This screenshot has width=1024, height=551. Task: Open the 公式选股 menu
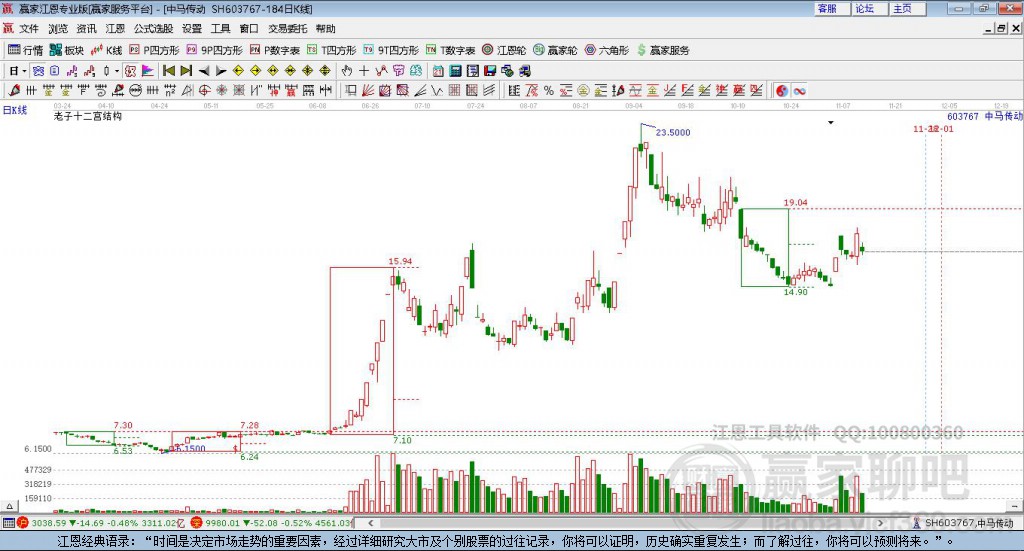tap(152, 29)
